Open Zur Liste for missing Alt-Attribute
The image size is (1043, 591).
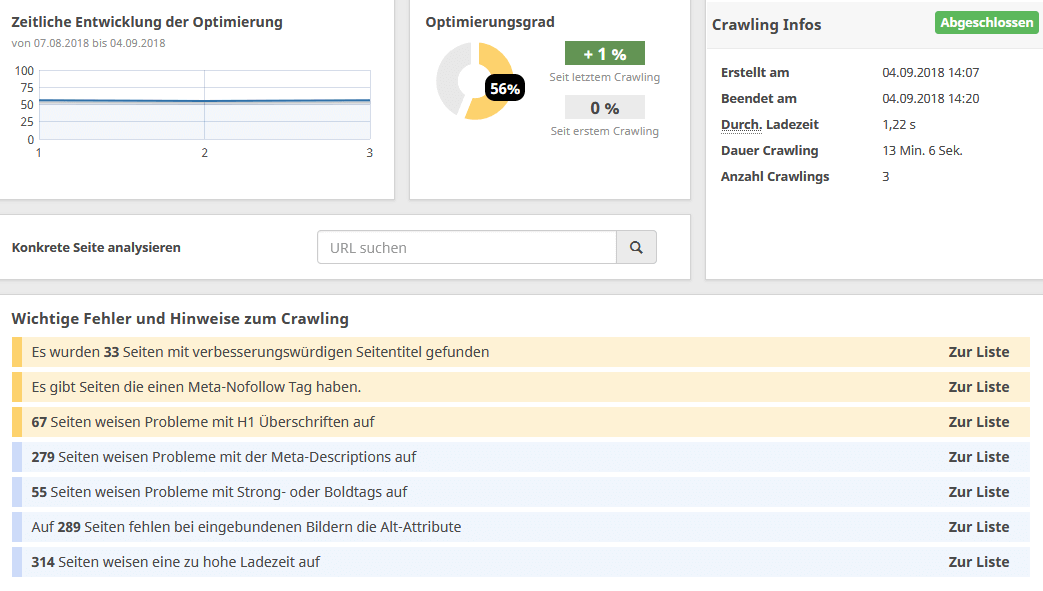978,527
